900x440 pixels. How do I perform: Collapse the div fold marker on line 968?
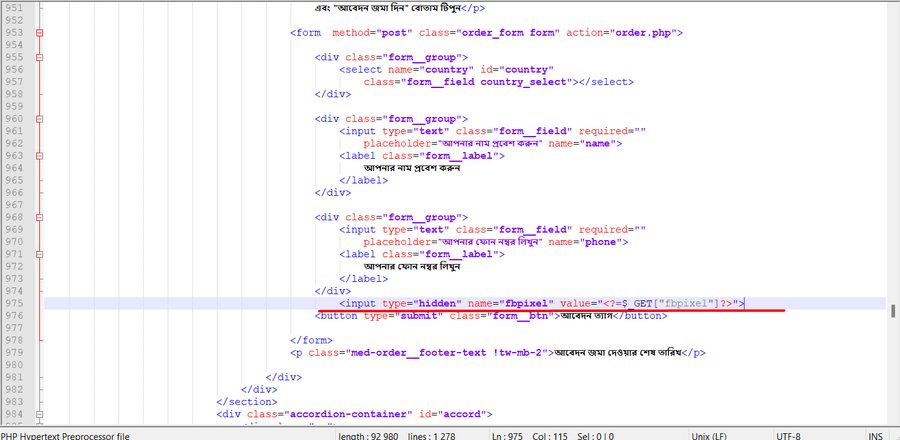[39, 216]
